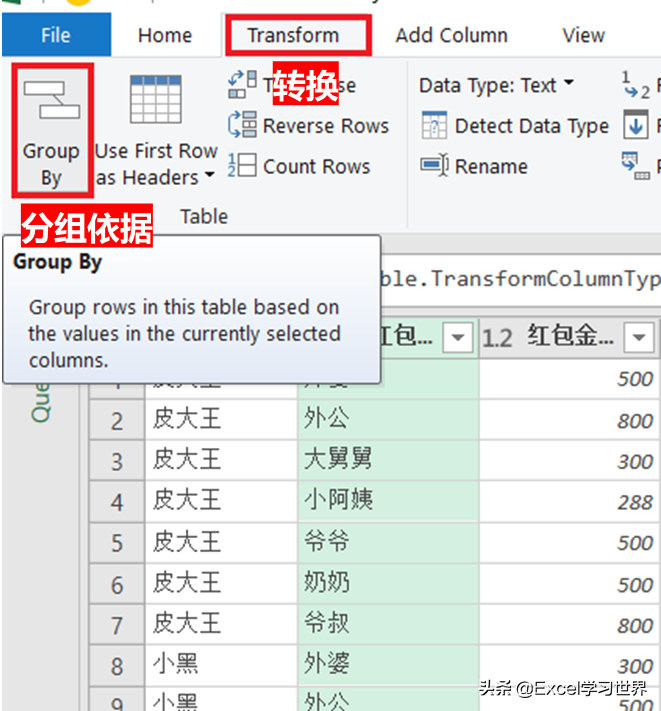661x711 pixels.
Task: Click the 288 value cell
Action: click(x=569, y=502)
